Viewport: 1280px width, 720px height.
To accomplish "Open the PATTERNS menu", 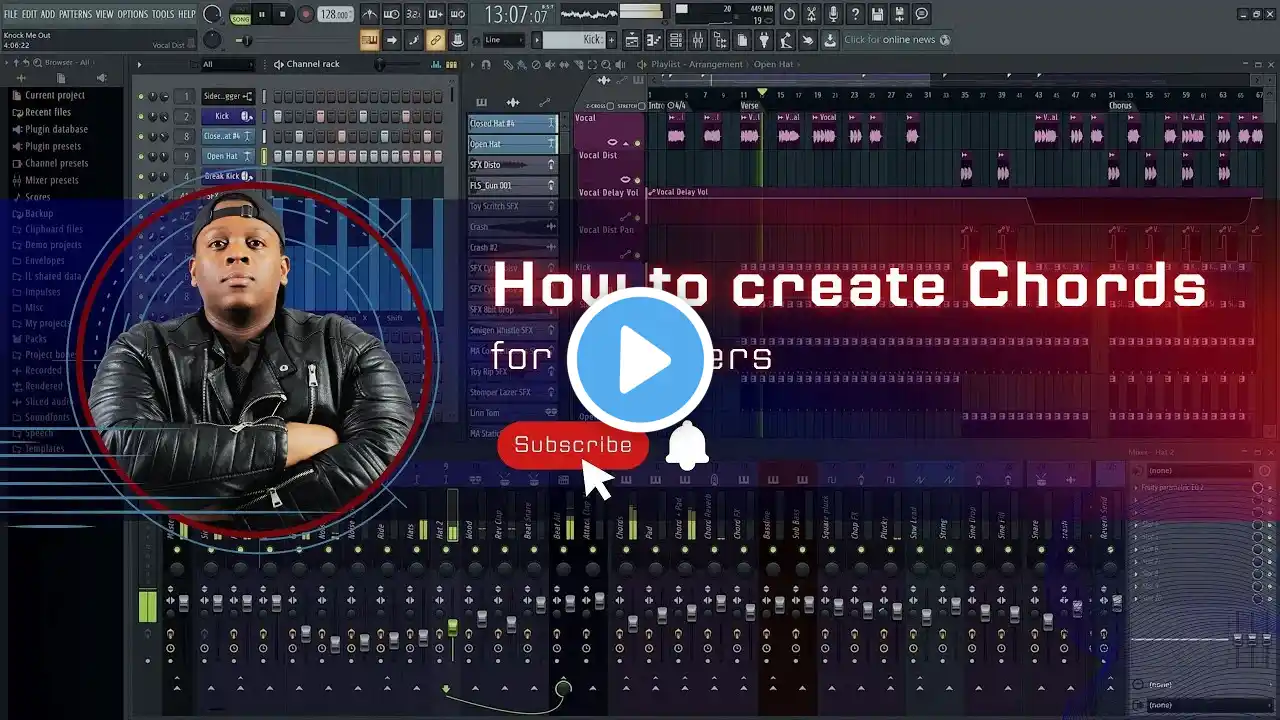I will pyautogui.click(x=75, y=14).
